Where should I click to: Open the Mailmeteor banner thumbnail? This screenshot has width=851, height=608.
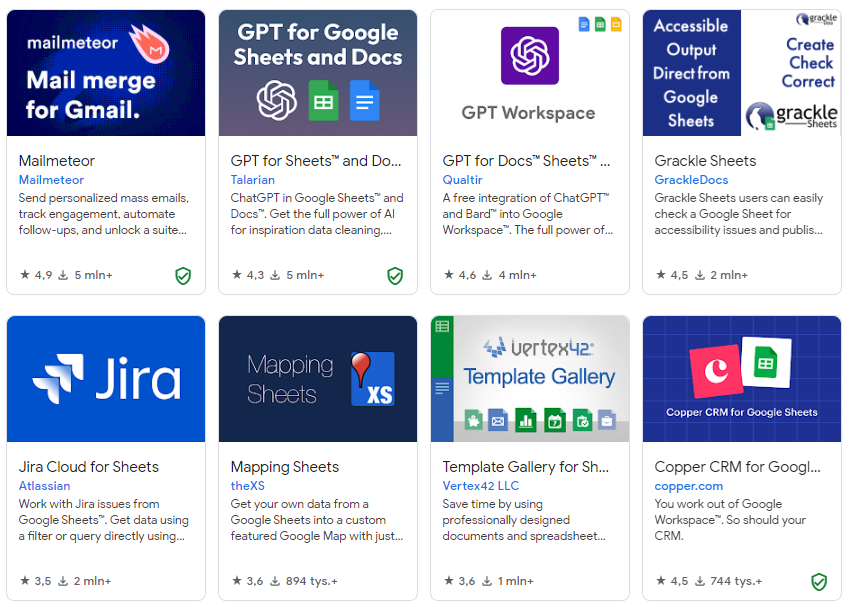pyautogui.click(x=106, y=73)
